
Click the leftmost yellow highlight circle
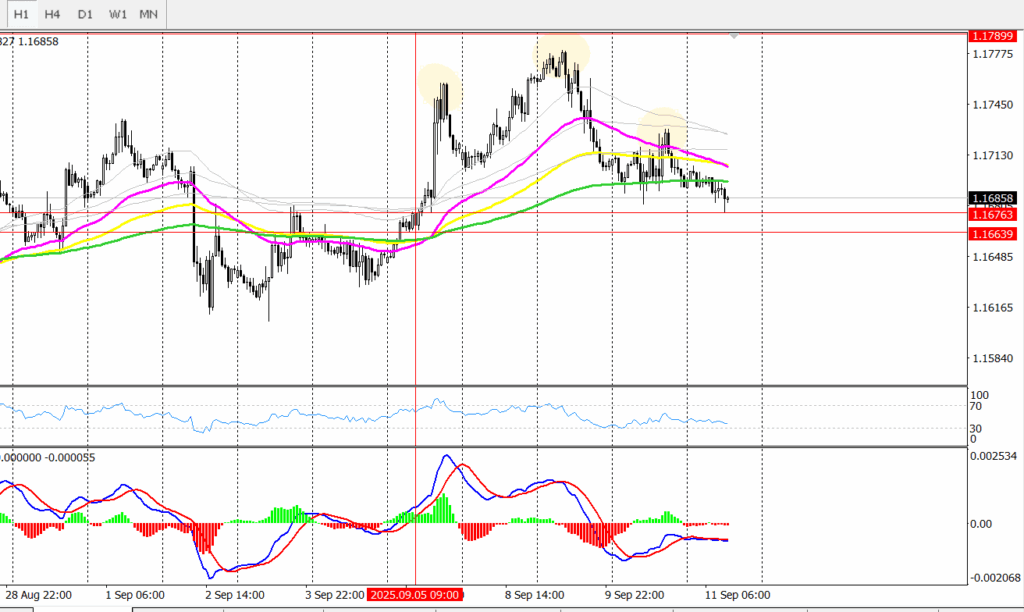[437, 84]
